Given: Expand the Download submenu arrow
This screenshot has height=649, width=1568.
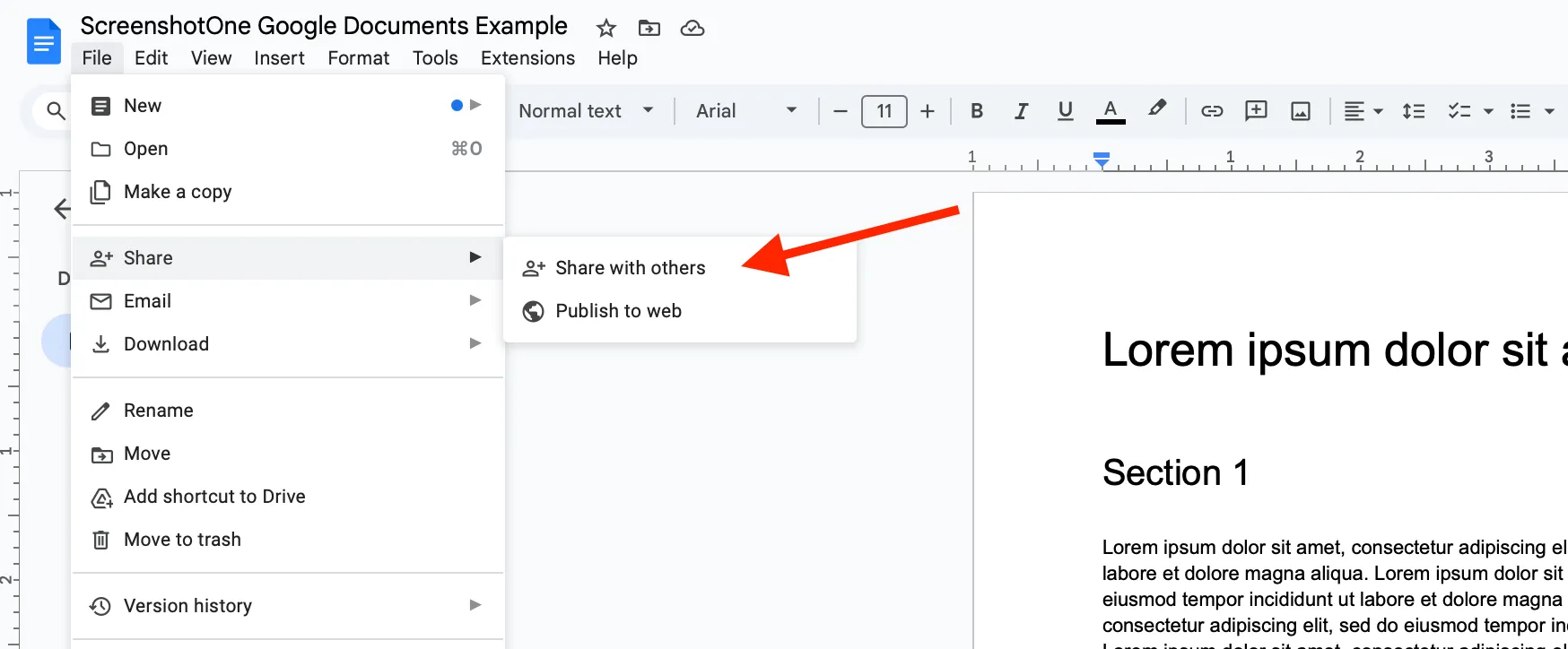Looking at the screenshot, I should [x=475, y=343].
